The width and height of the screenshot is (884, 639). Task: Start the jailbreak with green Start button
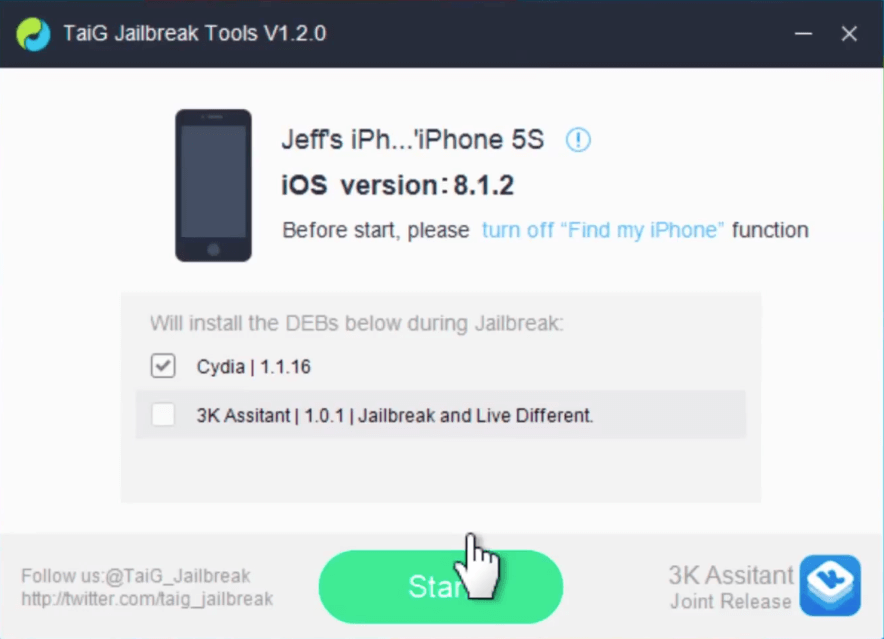tap(441, 587)
